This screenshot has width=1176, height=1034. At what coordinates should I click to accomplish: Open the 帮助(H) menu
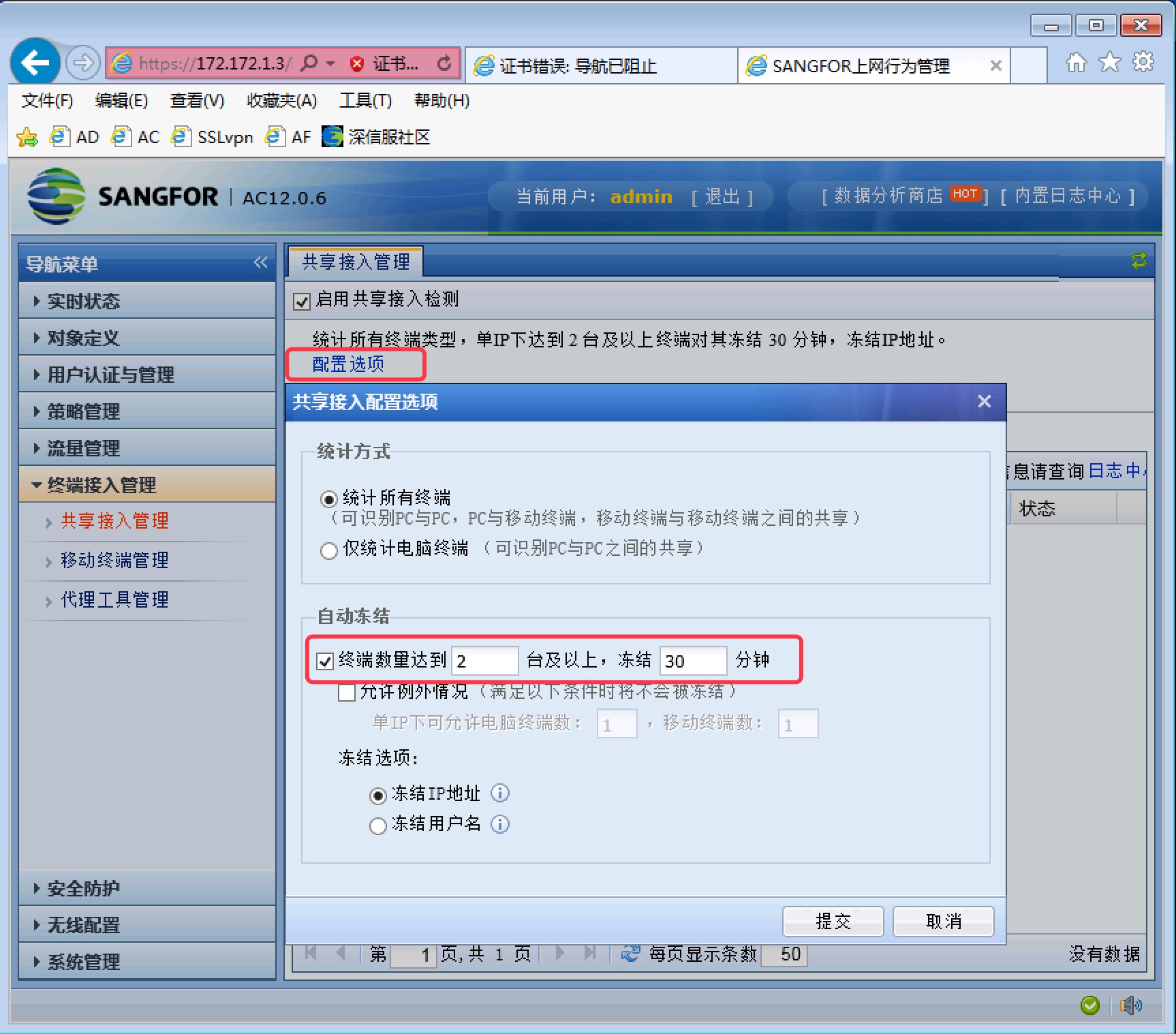(442, 101)
